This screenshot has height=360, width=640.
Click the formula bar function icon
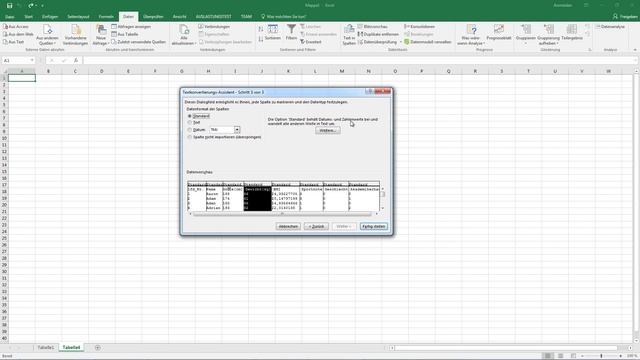click(x=76, y=60)
